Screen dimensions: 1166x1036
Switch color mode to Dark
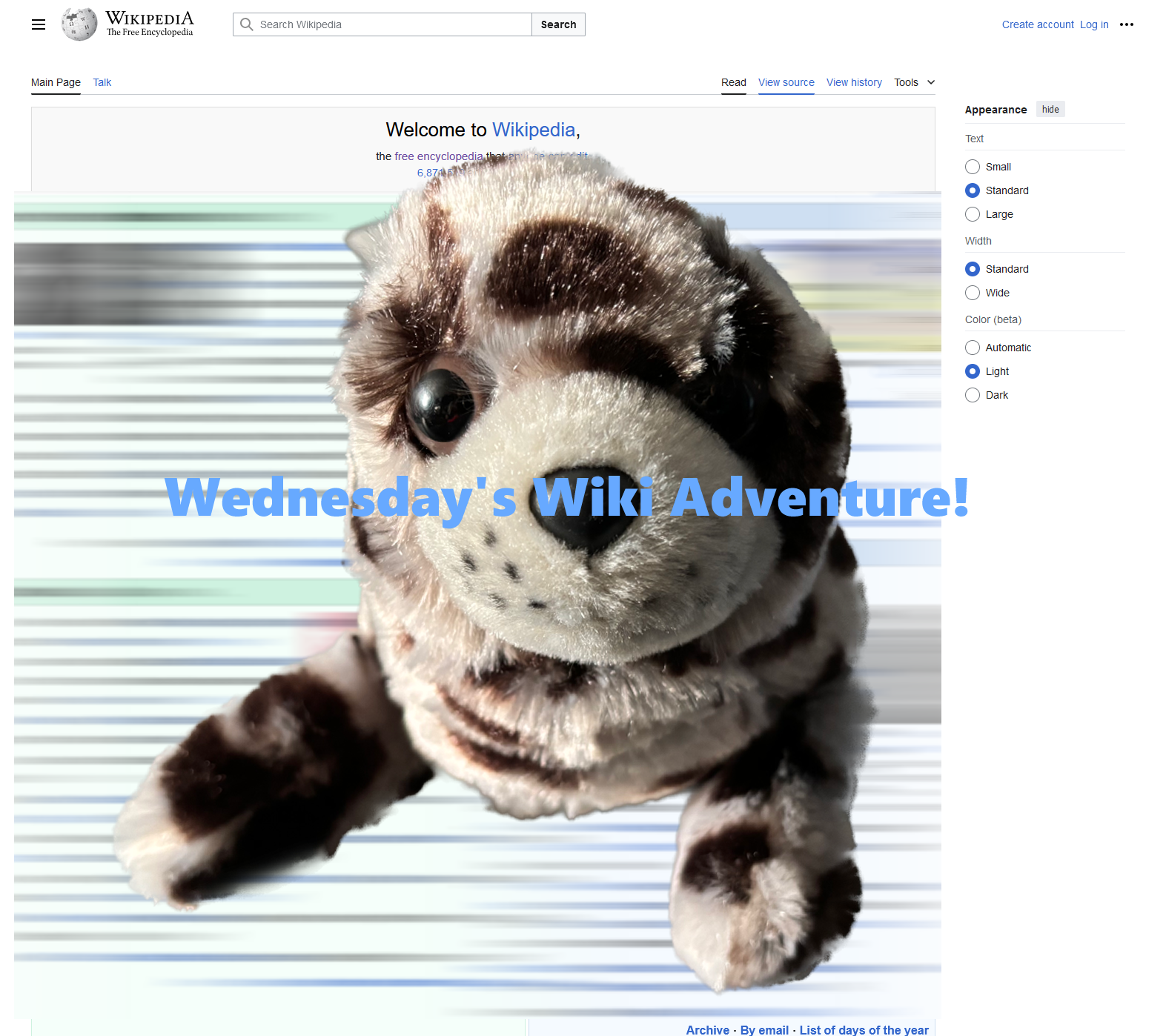click(x=973, y=395)
